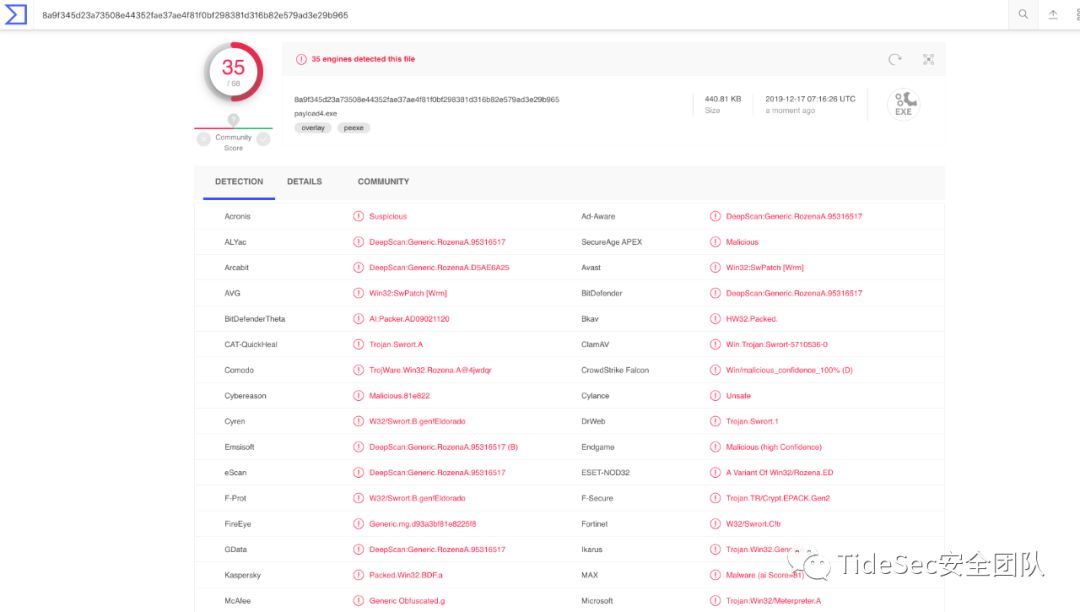Click the Emsisoft engine name

[x=239, y=447]
